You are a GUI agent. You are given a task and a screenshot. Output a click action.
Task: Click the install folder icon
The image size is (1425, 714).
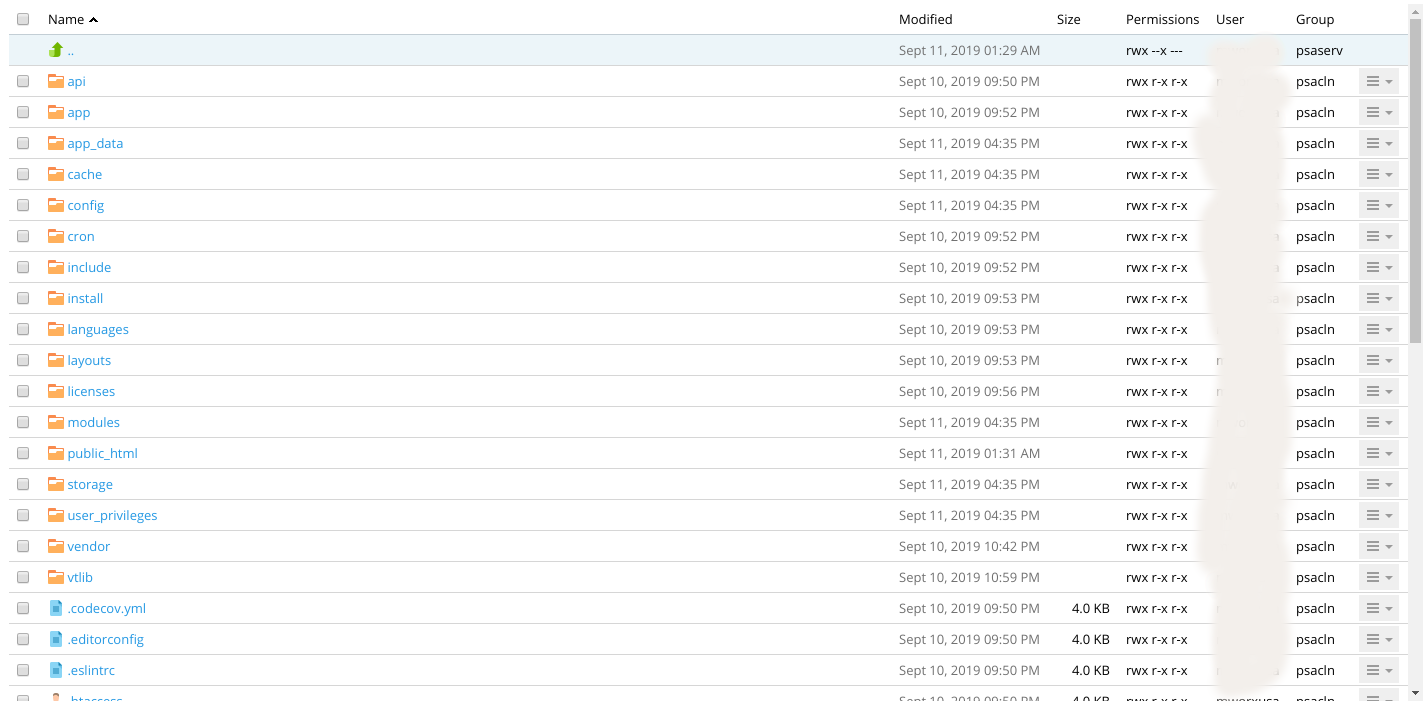pos(56,298)
